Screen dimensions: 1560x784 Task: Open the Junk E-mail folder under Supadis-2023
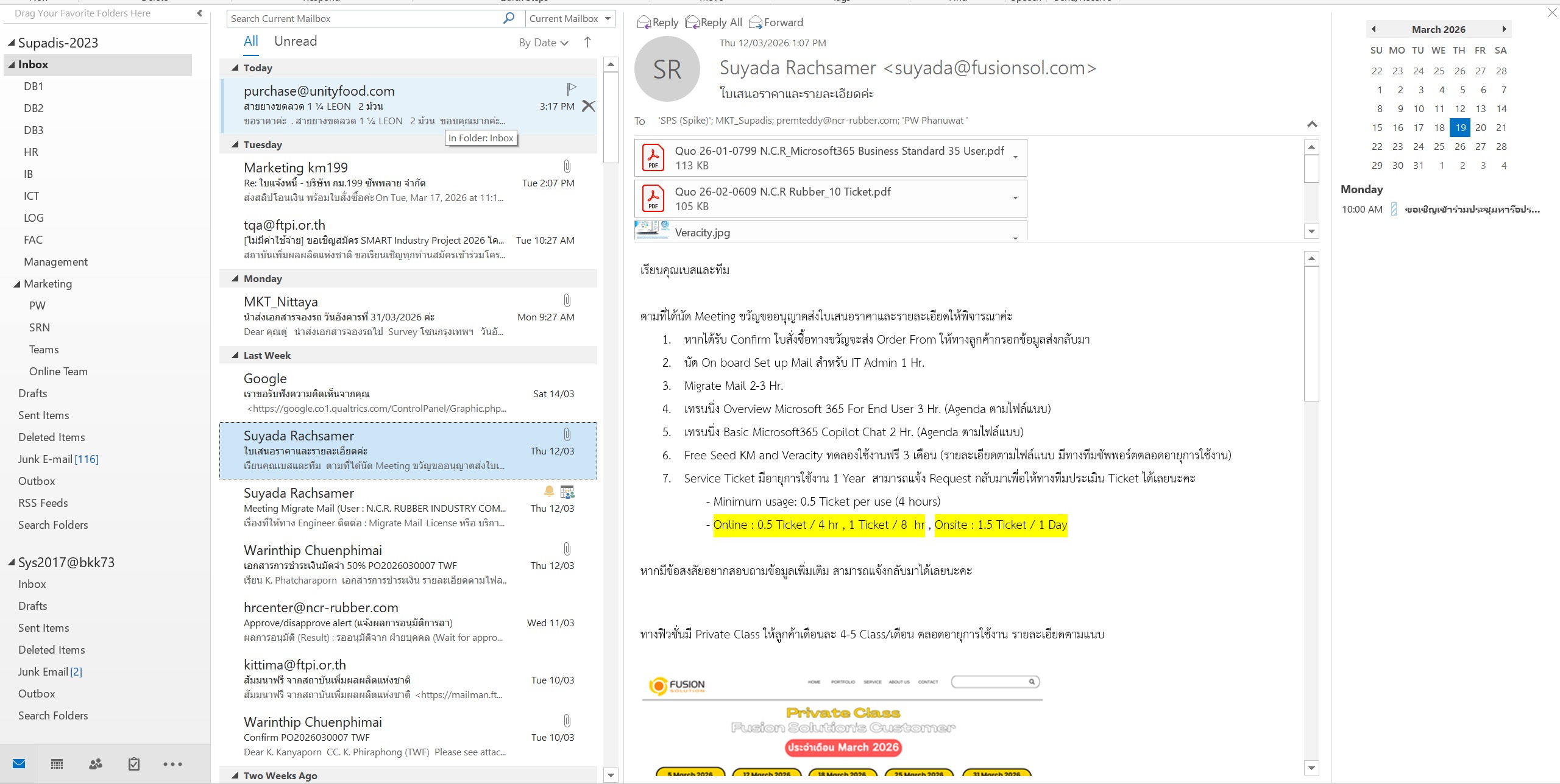46,459
